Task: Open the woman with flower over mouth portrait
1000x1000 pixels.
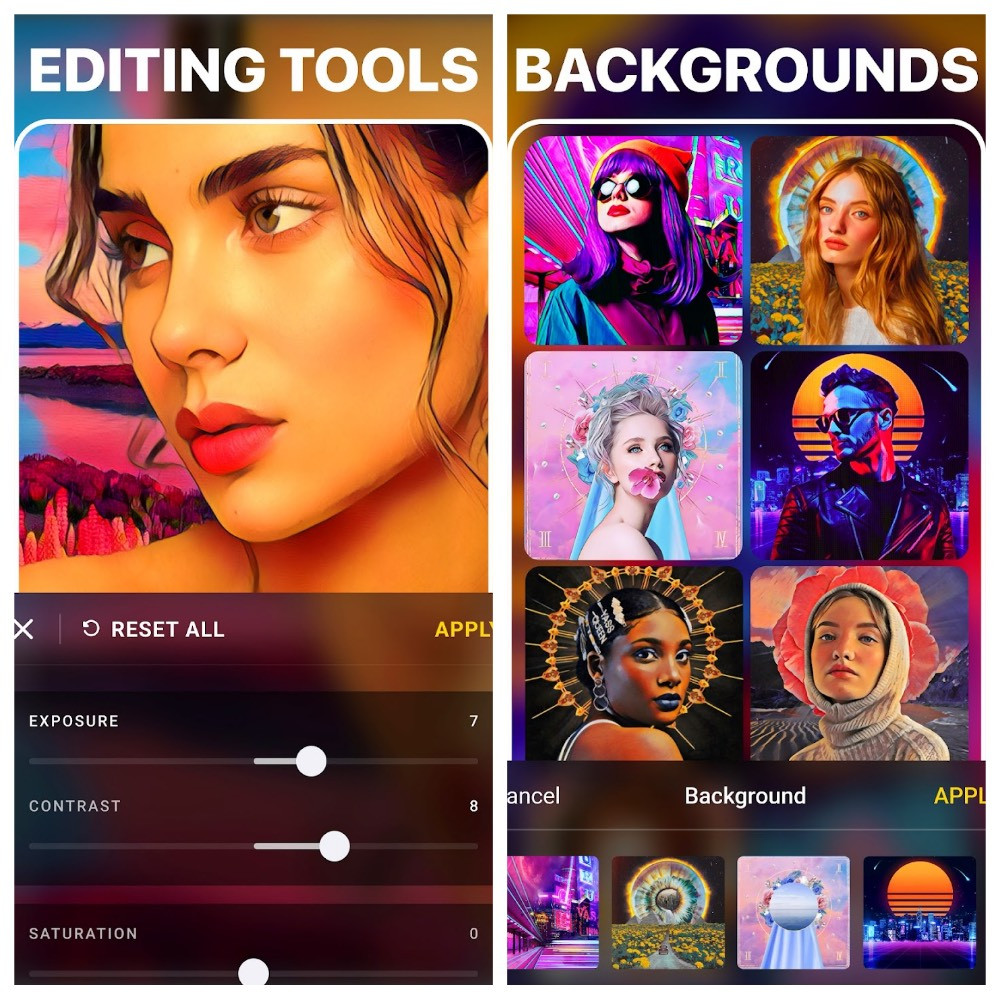Action: pos(633,455)
